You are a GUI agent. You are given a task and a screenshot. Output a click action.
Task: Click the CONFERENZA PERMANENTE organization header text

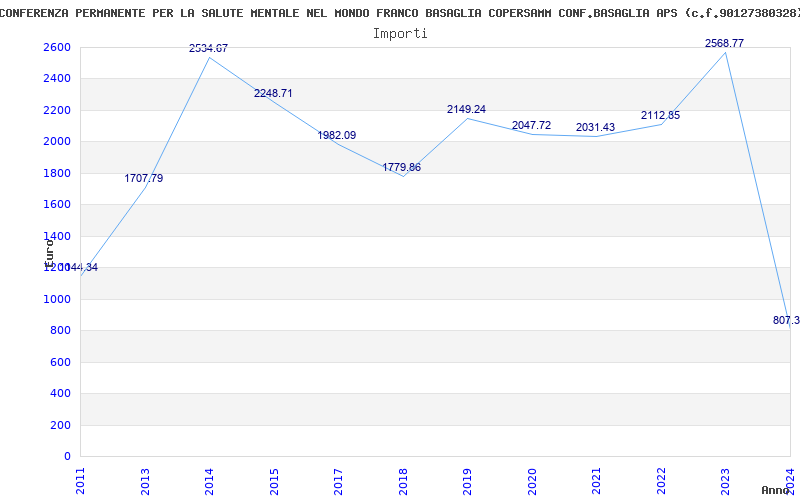(x=400, y=13)
